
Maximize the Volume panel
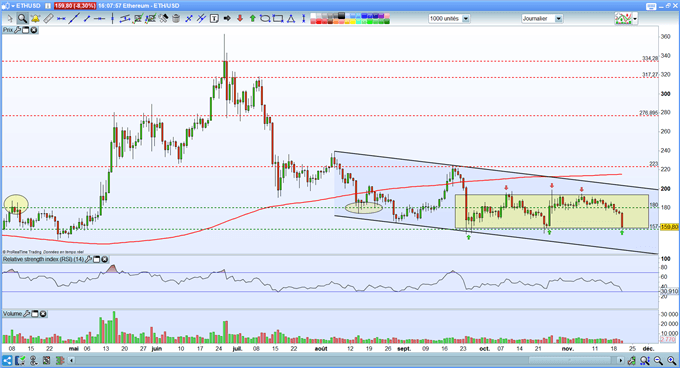tap(35, 313)
